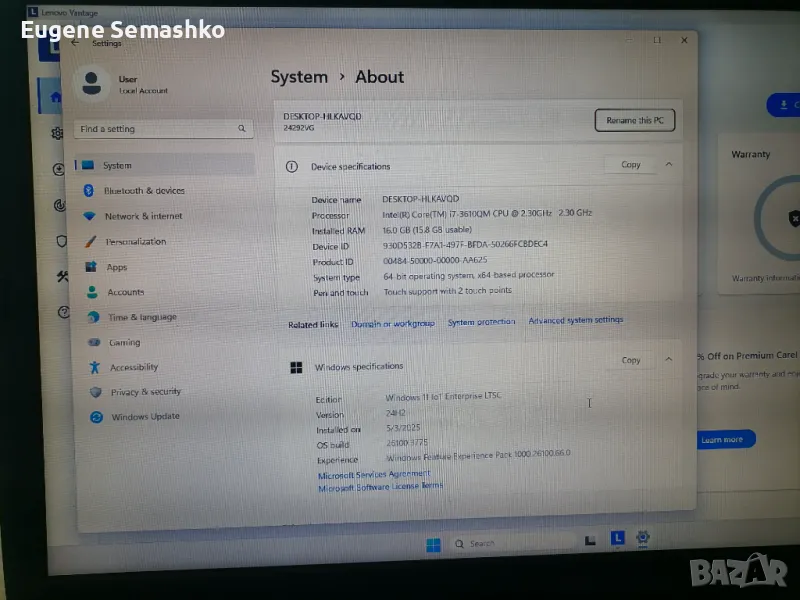Click the Rename this PC button

[634, 121]
